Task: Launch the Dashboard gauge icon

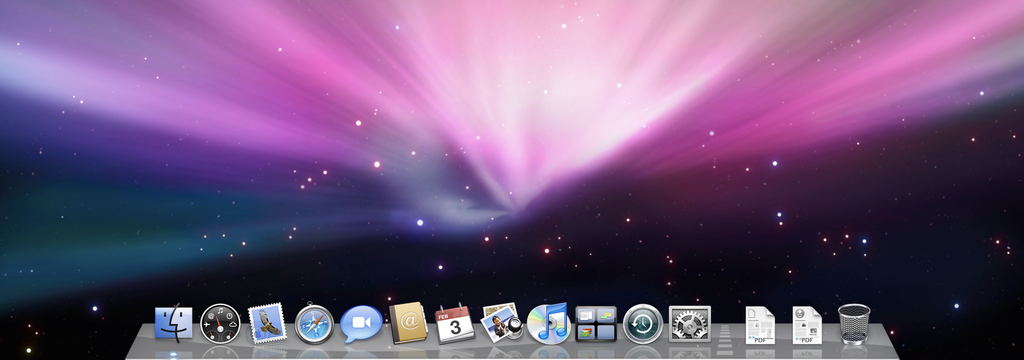Action: 220,323
